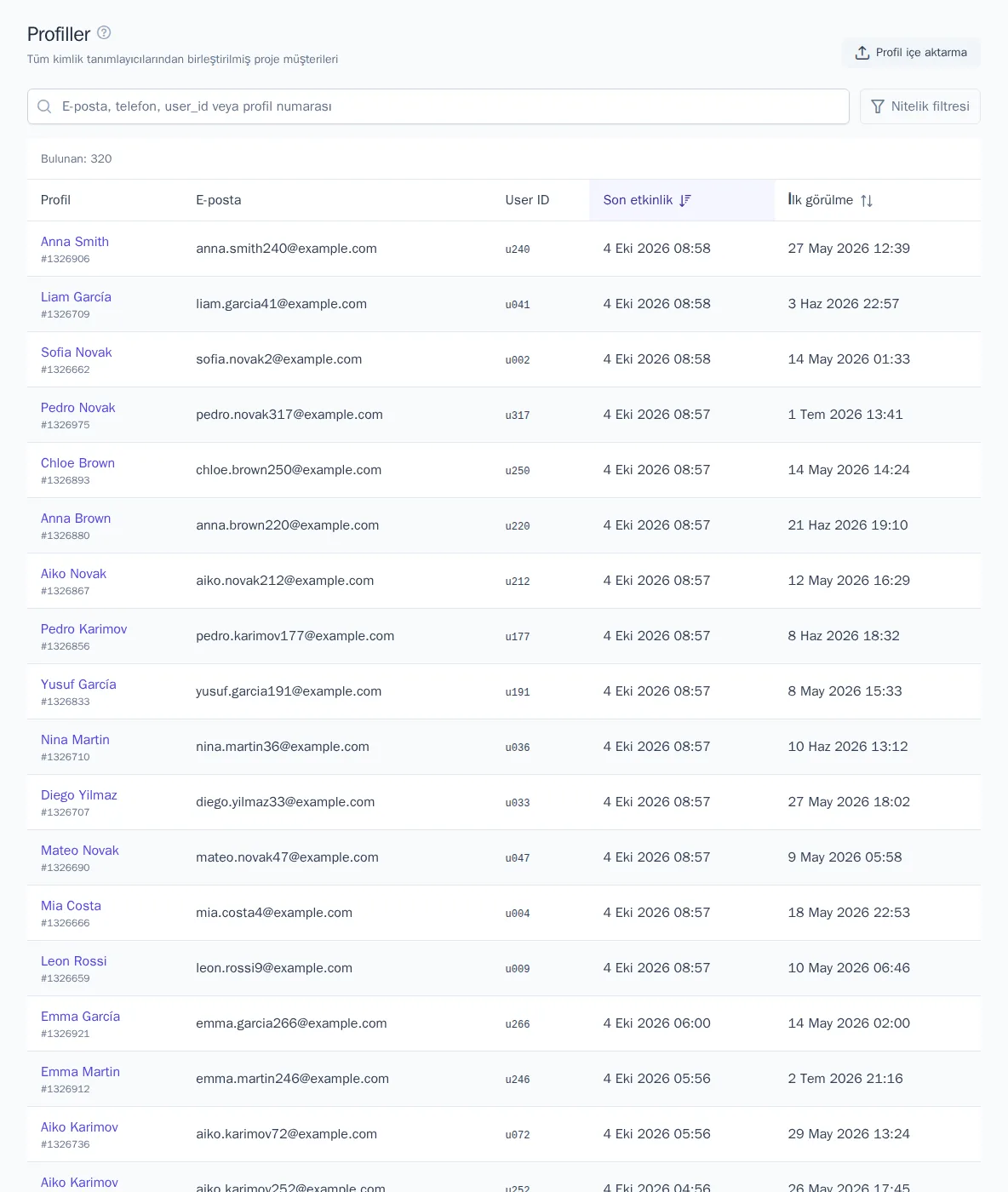
Task: Open Chloe Brown's profile
Action: (x=77, y=463)
